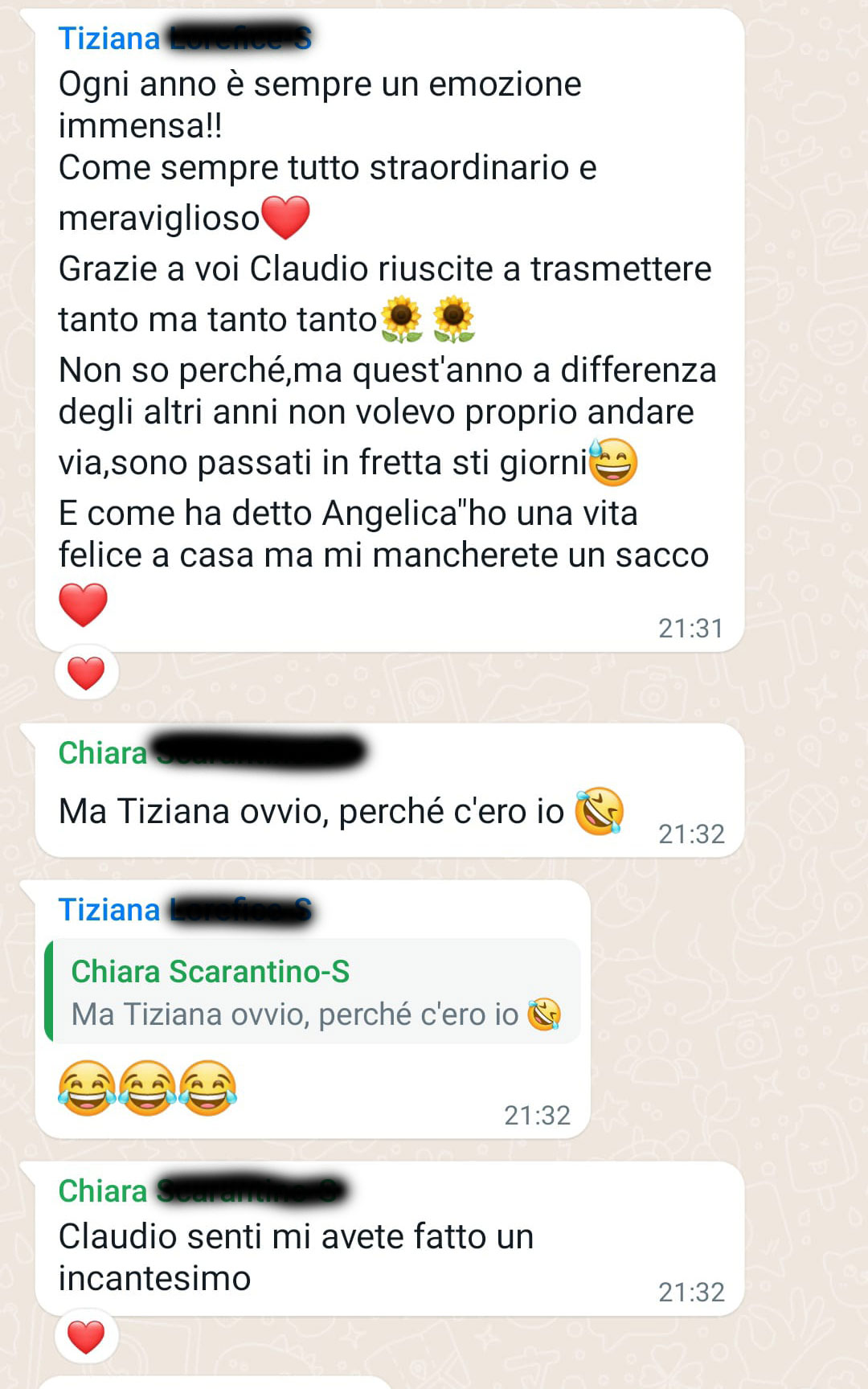Tap heart reaction under the incantesimo message
This screenshot has height=1389, width=868.
86,1338
